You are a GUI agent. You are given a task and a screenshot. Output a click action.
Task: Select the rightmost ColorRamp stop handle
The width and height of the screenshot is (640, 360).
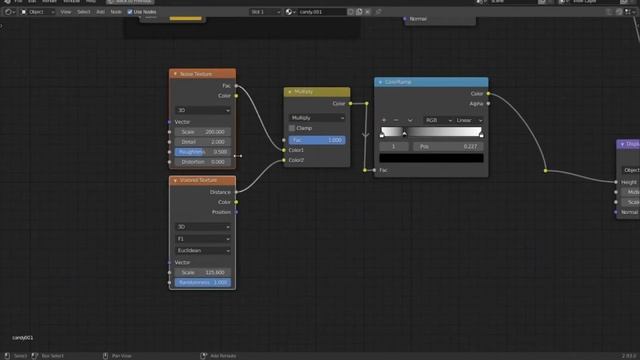point(482,134)
